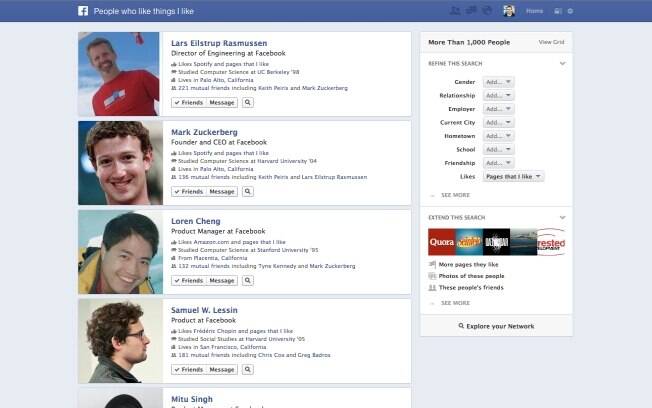Switch to View Grid
Image resolution: width=652 pixels, height=408 pixels.
click(x=551, y=42)
